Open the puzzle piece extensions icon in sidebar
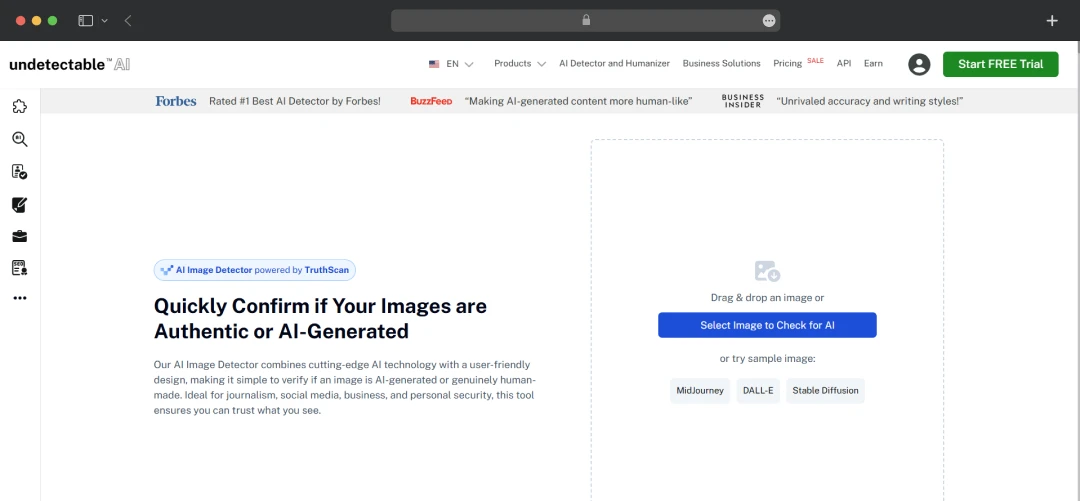Screen dimensions: 1080x501 [x=20, y=106]
